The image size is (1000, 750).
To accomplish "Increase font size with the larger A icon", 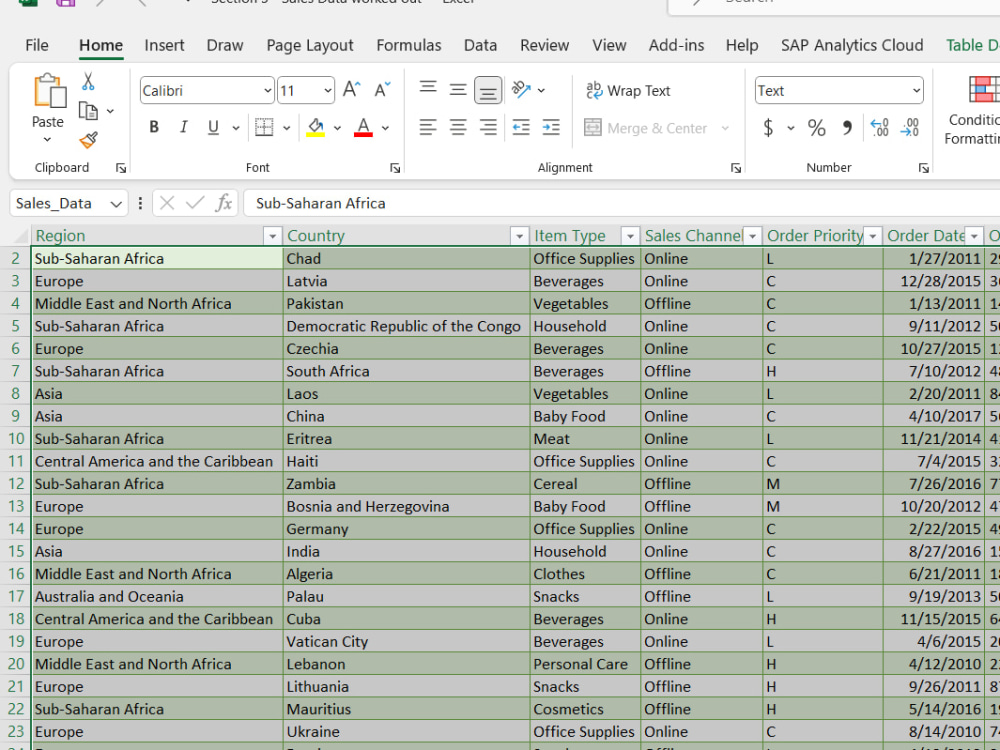I will point(351,90).
